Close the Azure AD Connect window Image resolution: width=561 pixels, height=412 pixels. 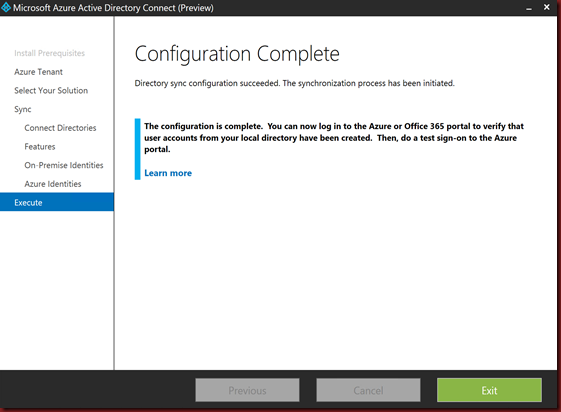pos(546,7)
